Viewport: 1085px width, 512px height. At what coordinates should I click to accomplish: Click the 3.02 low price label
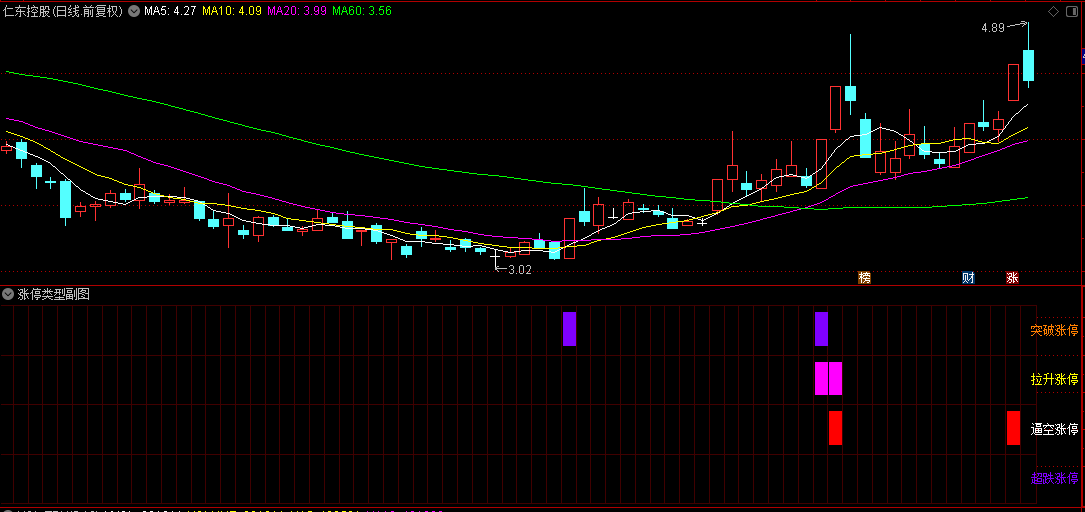point(520,270)
